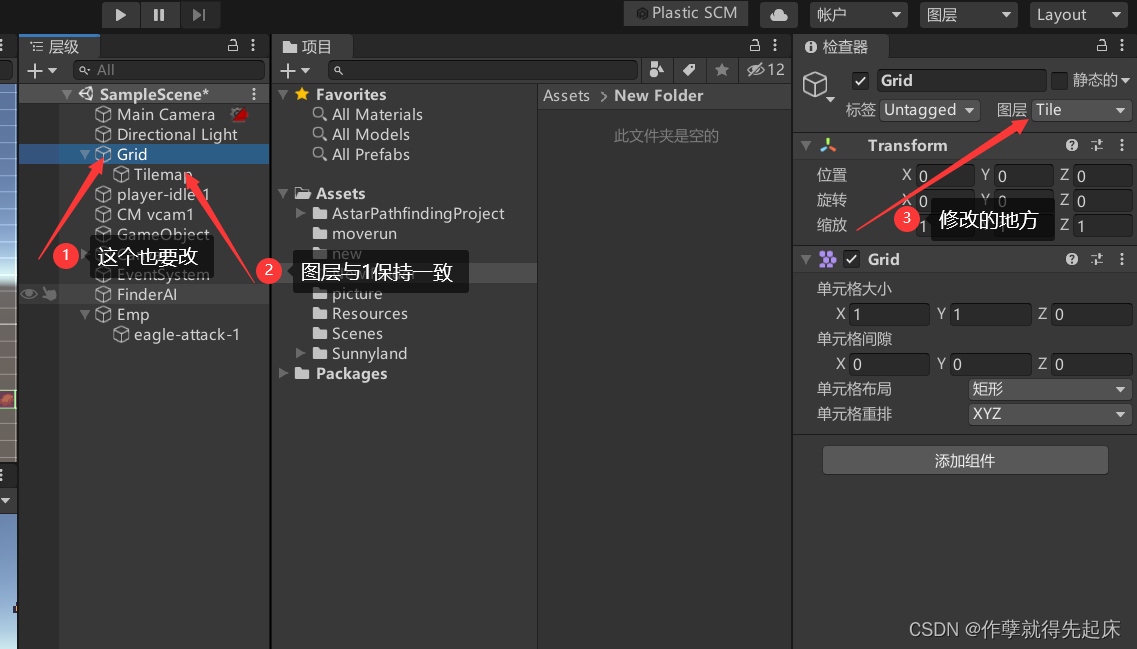Select All Prefabs favorite search
The width and height of the screenshot is (1137, 649).
point(371,154)
